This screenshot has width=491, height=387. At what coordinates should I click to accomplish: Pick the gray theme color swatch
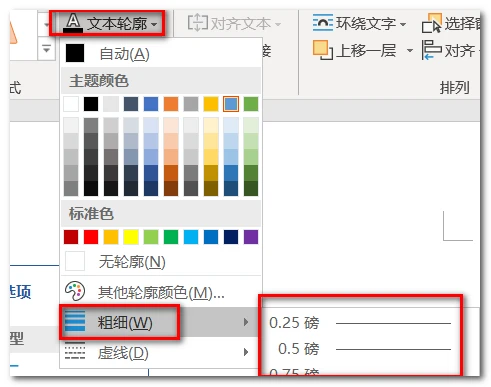coord(191,104)
